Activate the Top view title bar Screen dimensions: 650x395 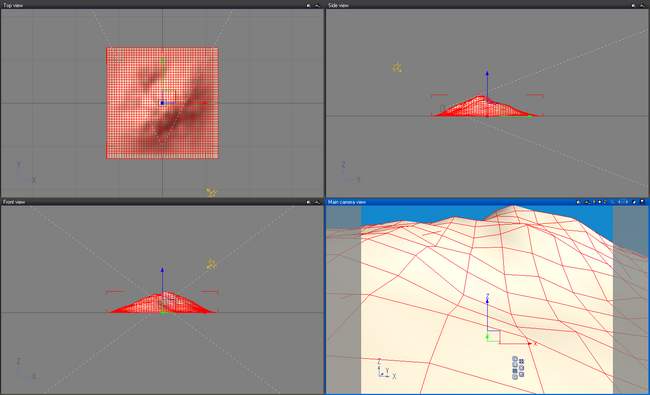pos(162,5)
